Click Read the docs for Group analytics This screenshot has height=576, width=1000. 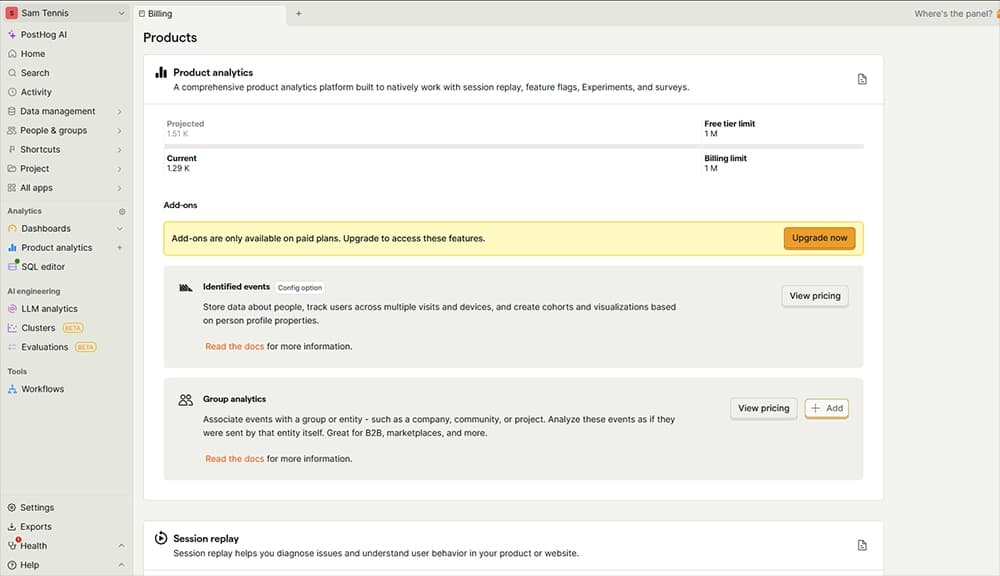pyautogui.click(x=235, y=458)
